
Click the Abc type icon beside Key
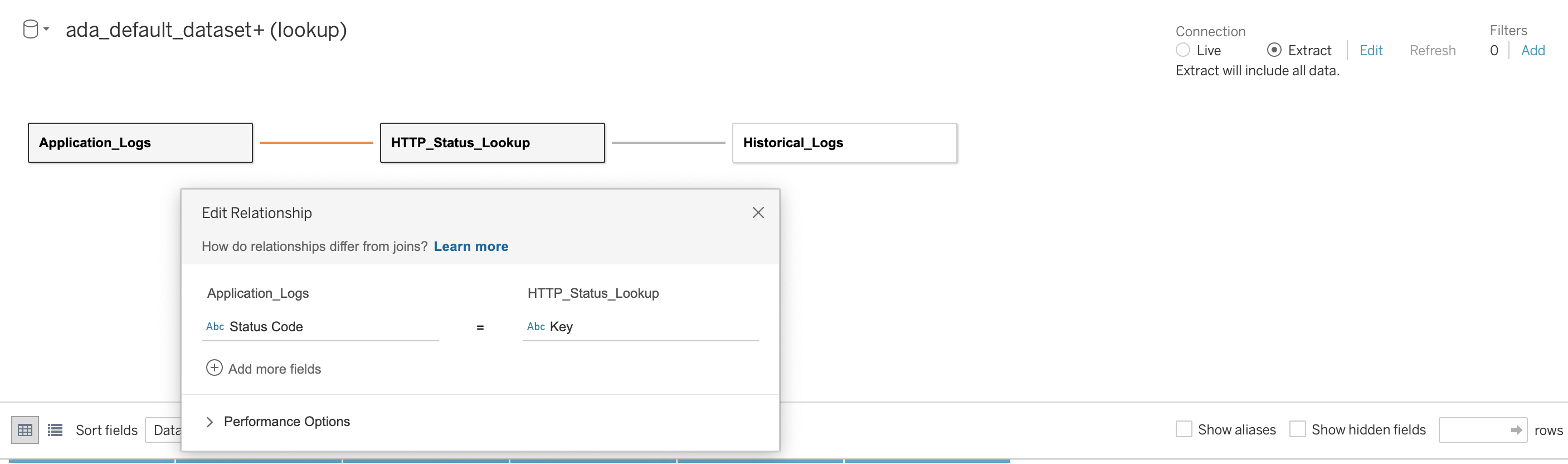[x=535, y=327]
